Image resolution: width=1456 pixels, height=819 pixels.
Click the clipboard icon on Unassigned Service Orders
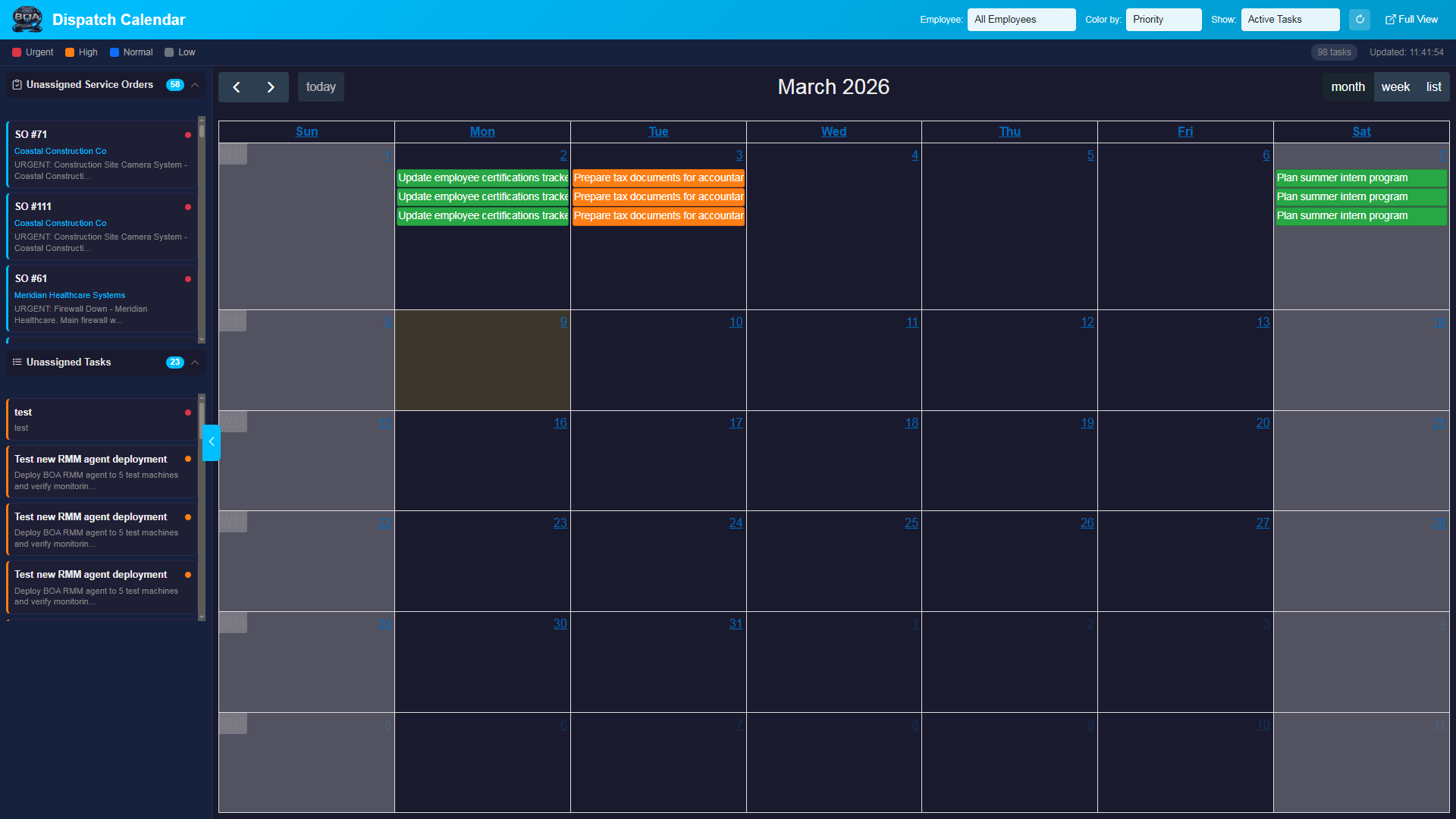pyautogui.click(x=17, y=85)
